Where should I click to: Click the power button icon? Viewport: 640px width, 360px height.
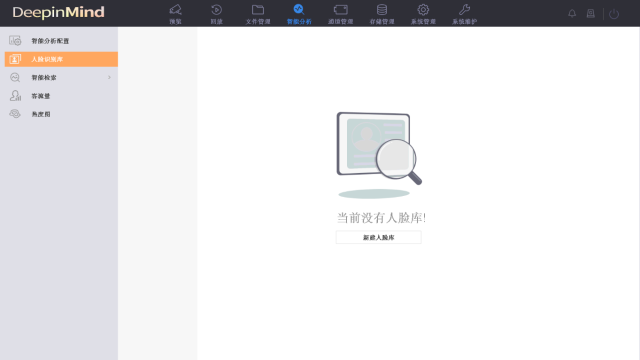(614, 14)
